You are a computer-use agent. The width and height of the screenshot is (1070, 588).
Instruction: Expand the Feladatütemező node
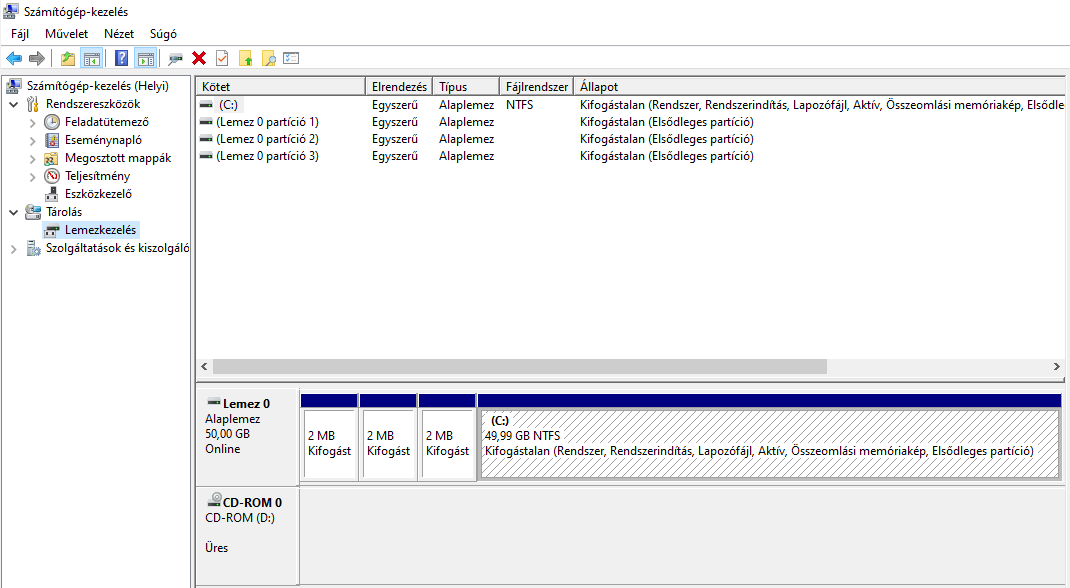(x=32, y=123)
